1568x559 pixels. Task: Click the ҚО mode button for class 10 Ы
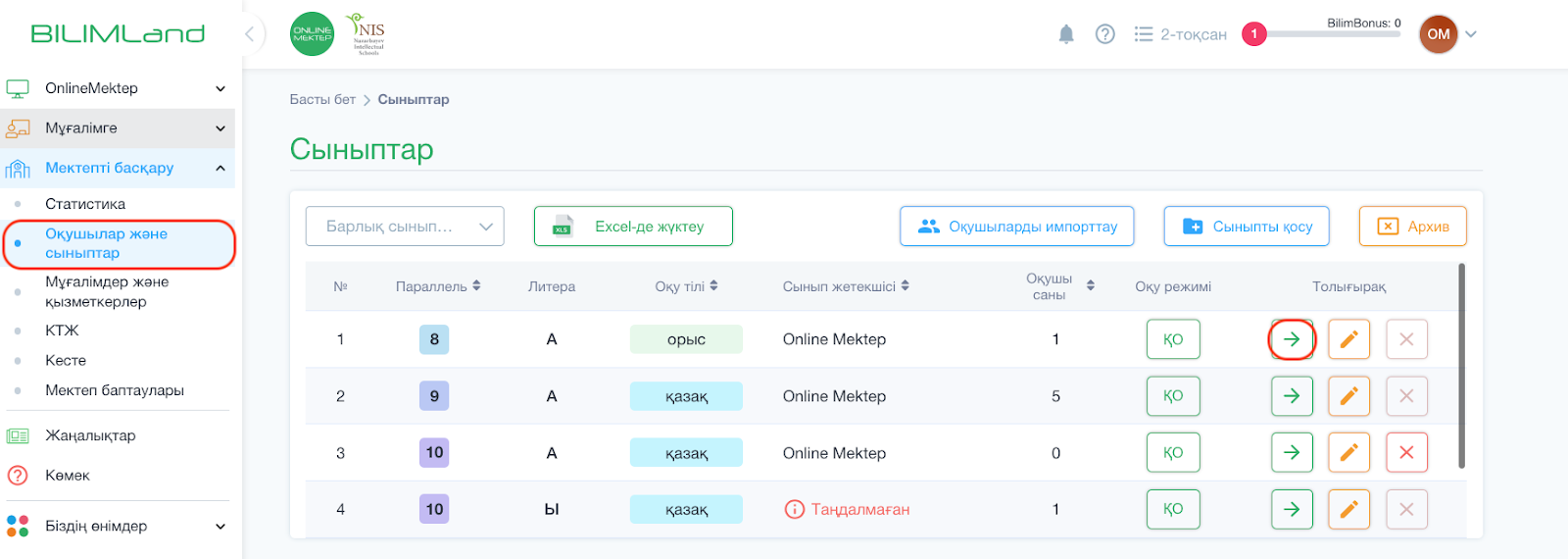coord(1173,509)
